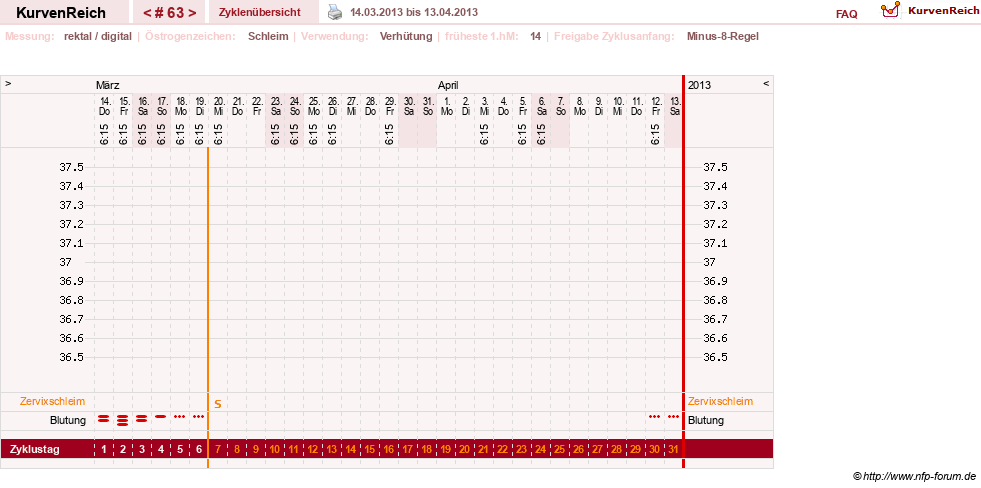Image resolution: width=981 pixels, height=488 pixels.
Task: Select cycle day 7 in Zyklustag row
Action: coord(218,449)
